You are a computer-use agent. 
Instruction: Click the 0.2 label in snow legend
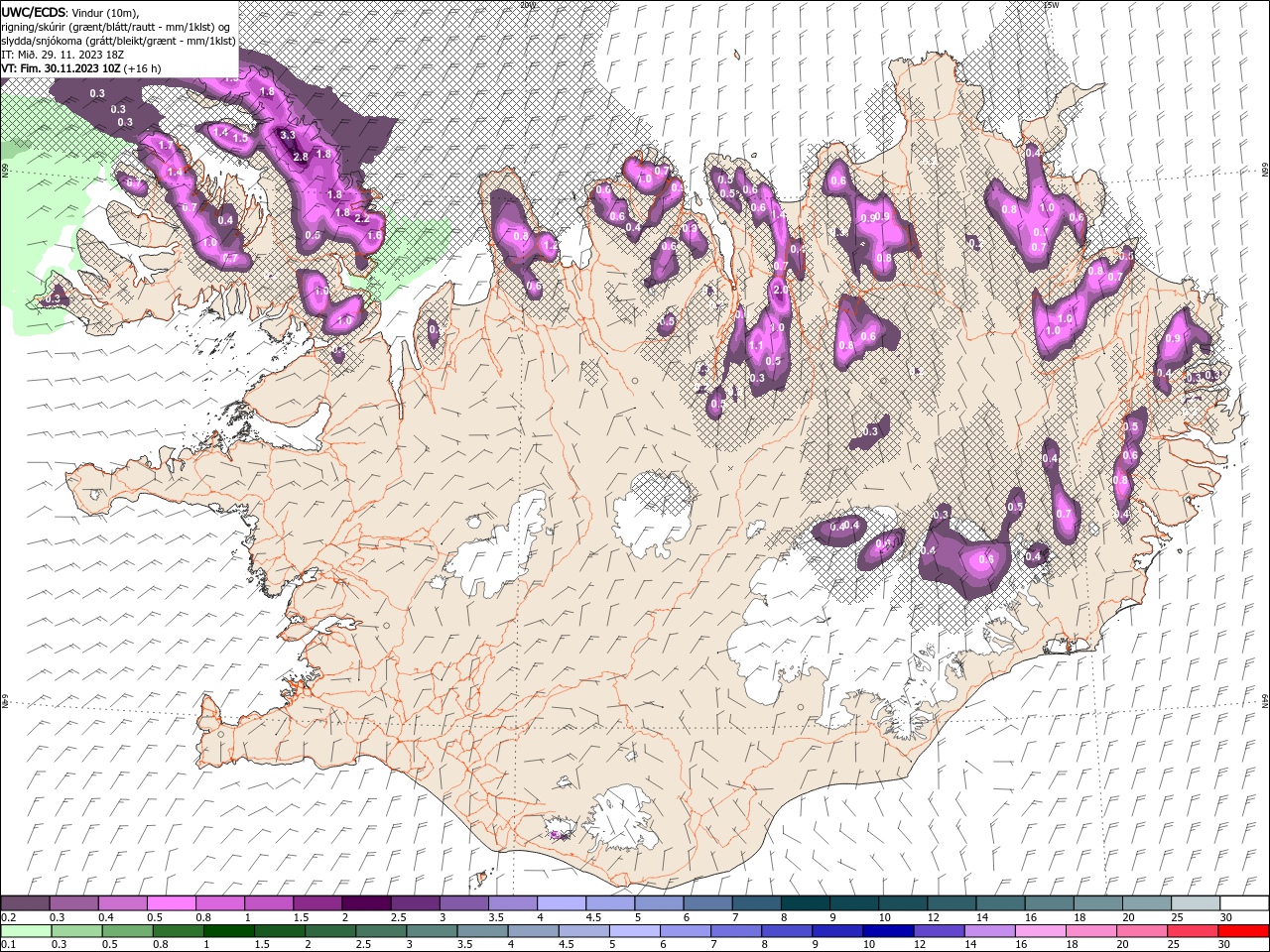7,917
